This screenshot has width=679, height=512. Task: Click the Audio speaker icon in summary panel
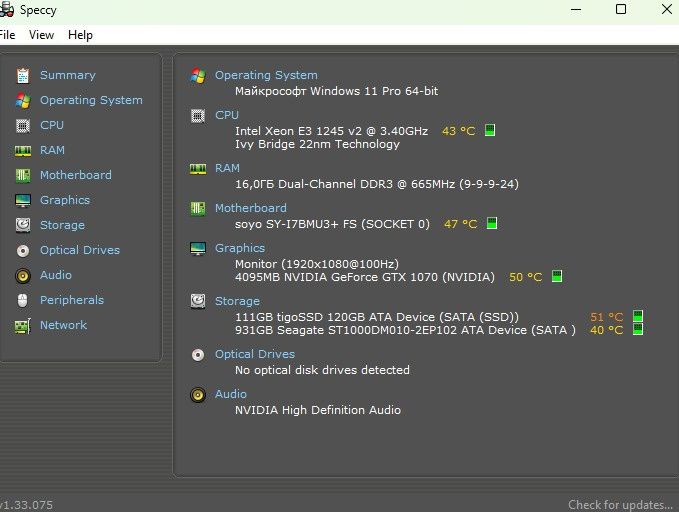pyautogui.click(x=198, y=395)
